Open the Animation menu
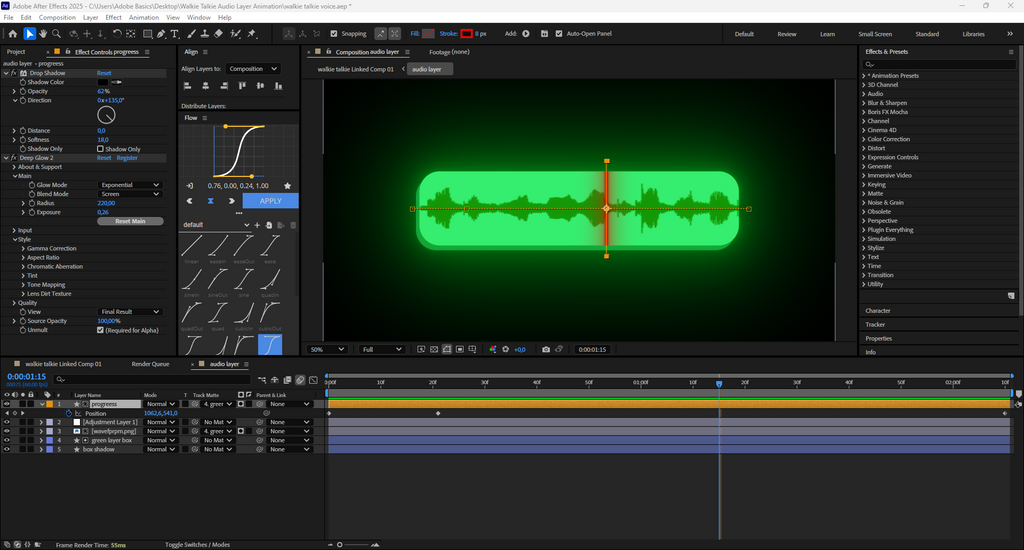 [x=144, y=17]
